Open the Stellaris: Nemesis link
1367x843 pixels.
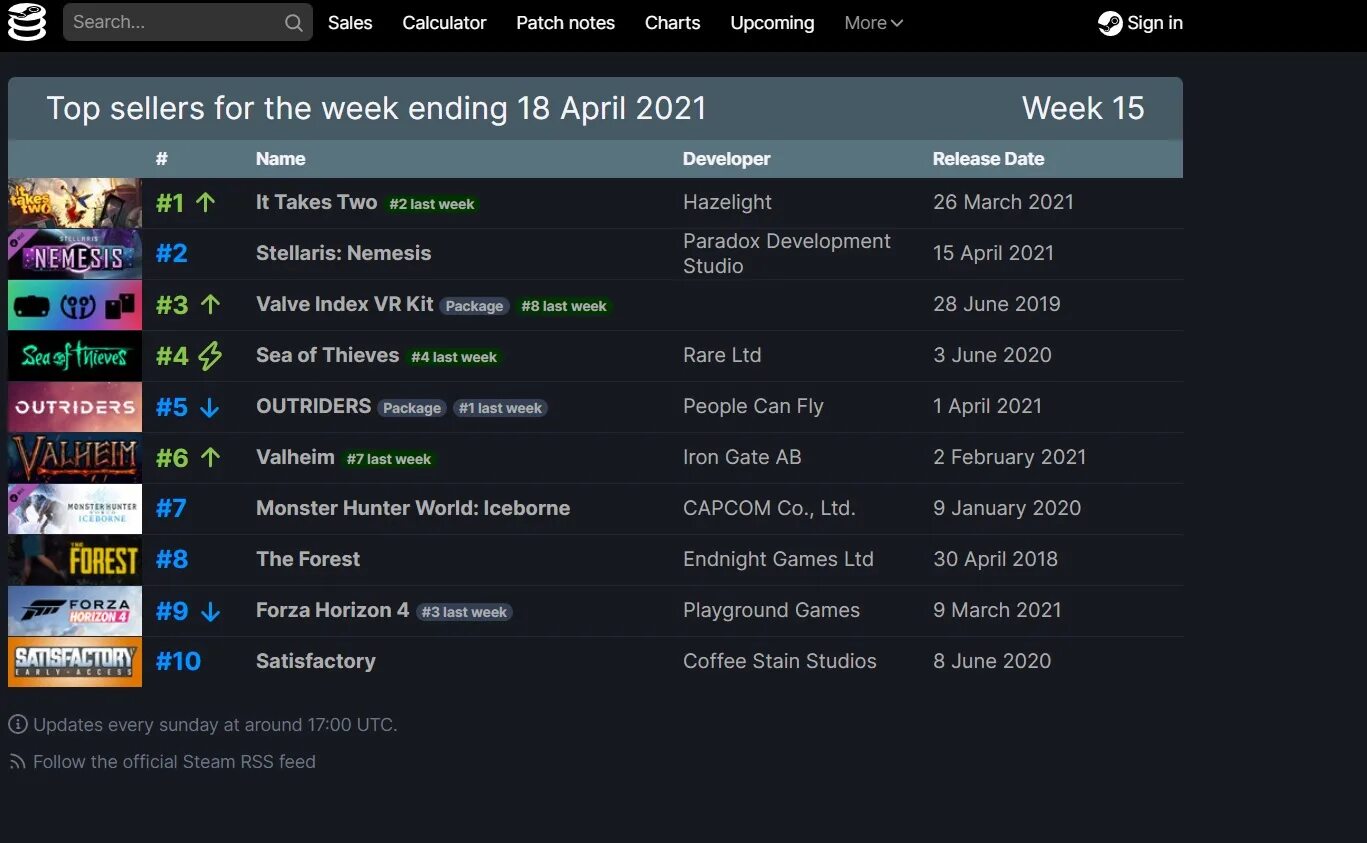pos(343,253)
